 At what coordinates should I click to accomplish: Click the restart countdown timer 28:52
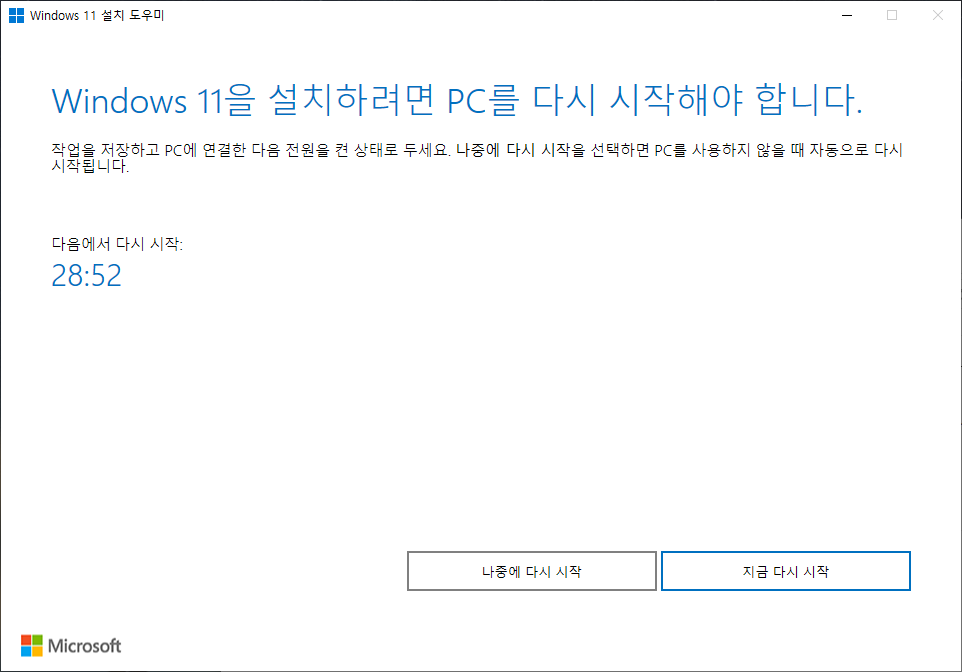click(87, 276)
